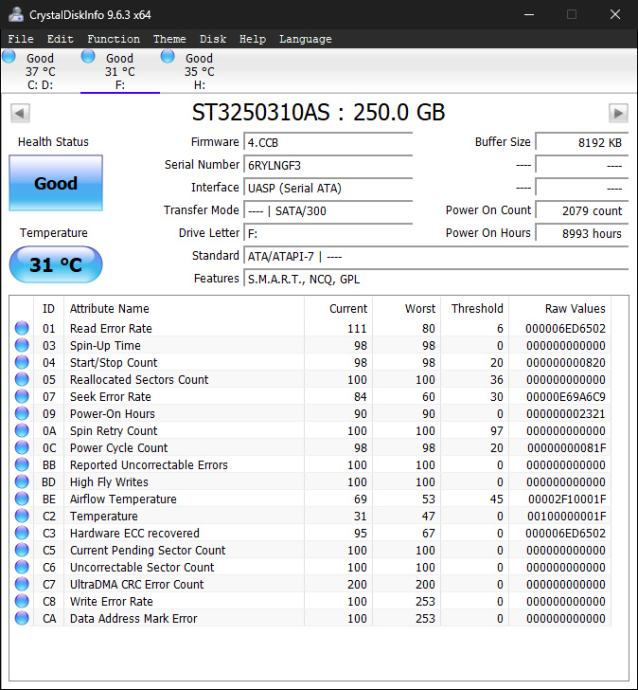
Task: Click the Power On Hours field 8993 hours
Action: point(582,234)
